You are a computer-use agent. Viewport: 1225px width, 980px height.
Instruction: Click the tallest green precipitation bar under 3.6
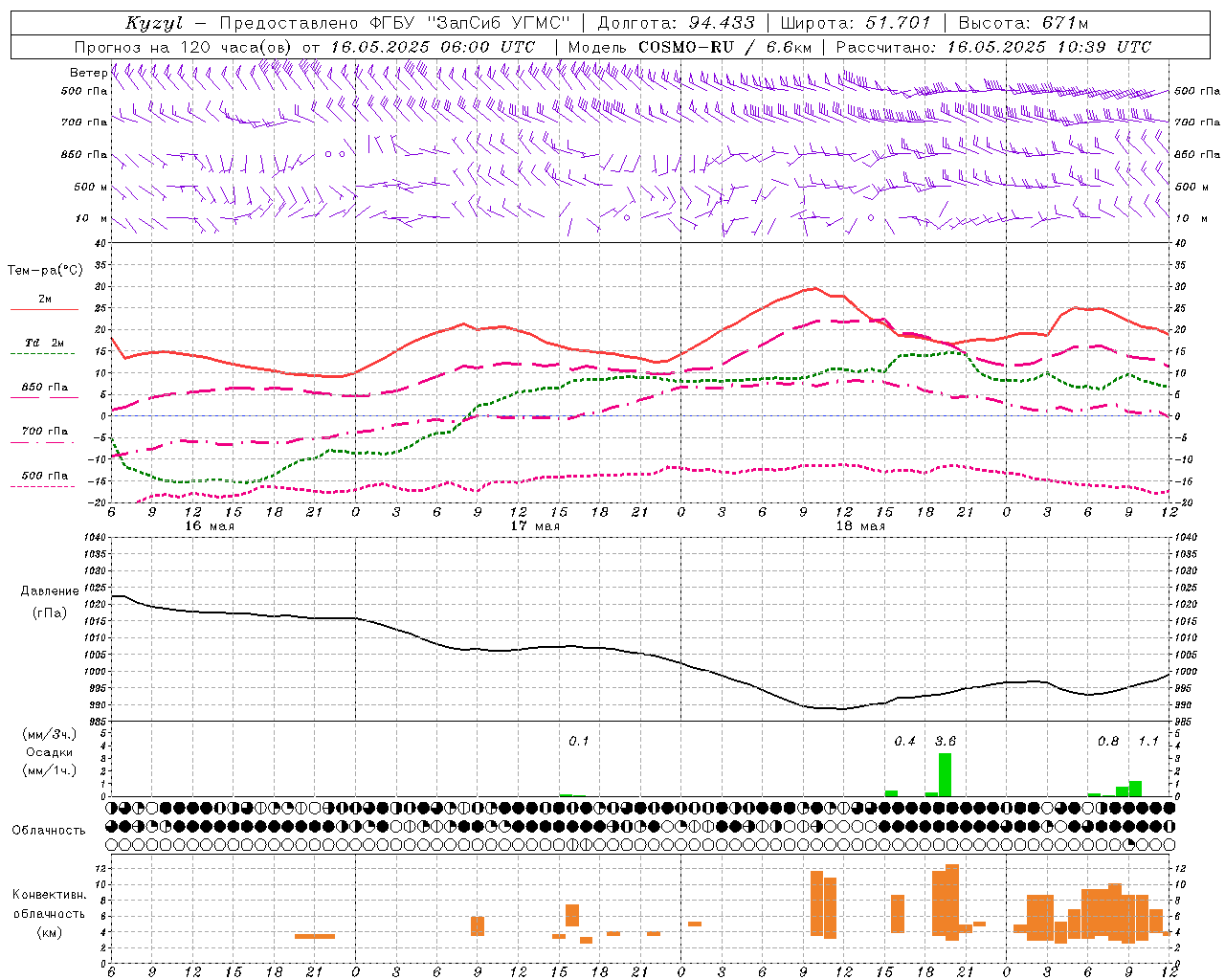coord(945,774)
